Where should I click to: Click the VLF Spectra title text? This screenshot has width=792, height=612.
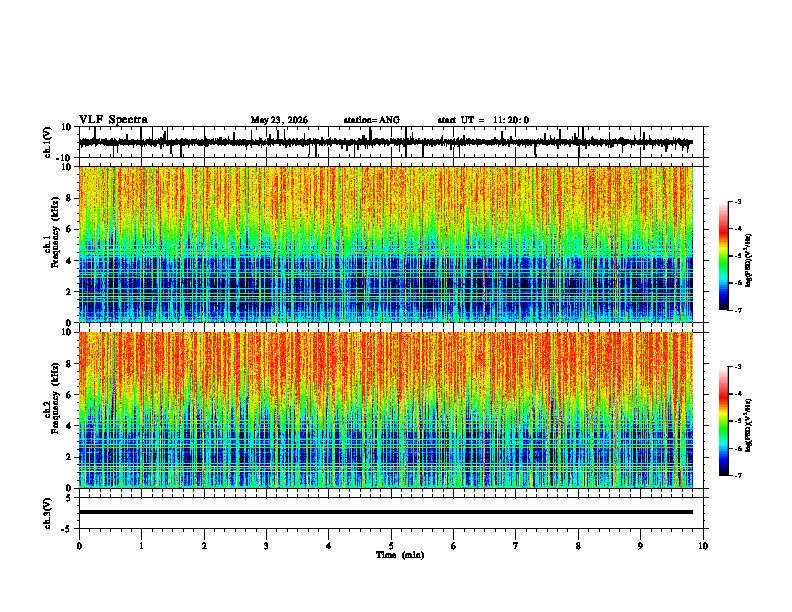click(113, 120)
